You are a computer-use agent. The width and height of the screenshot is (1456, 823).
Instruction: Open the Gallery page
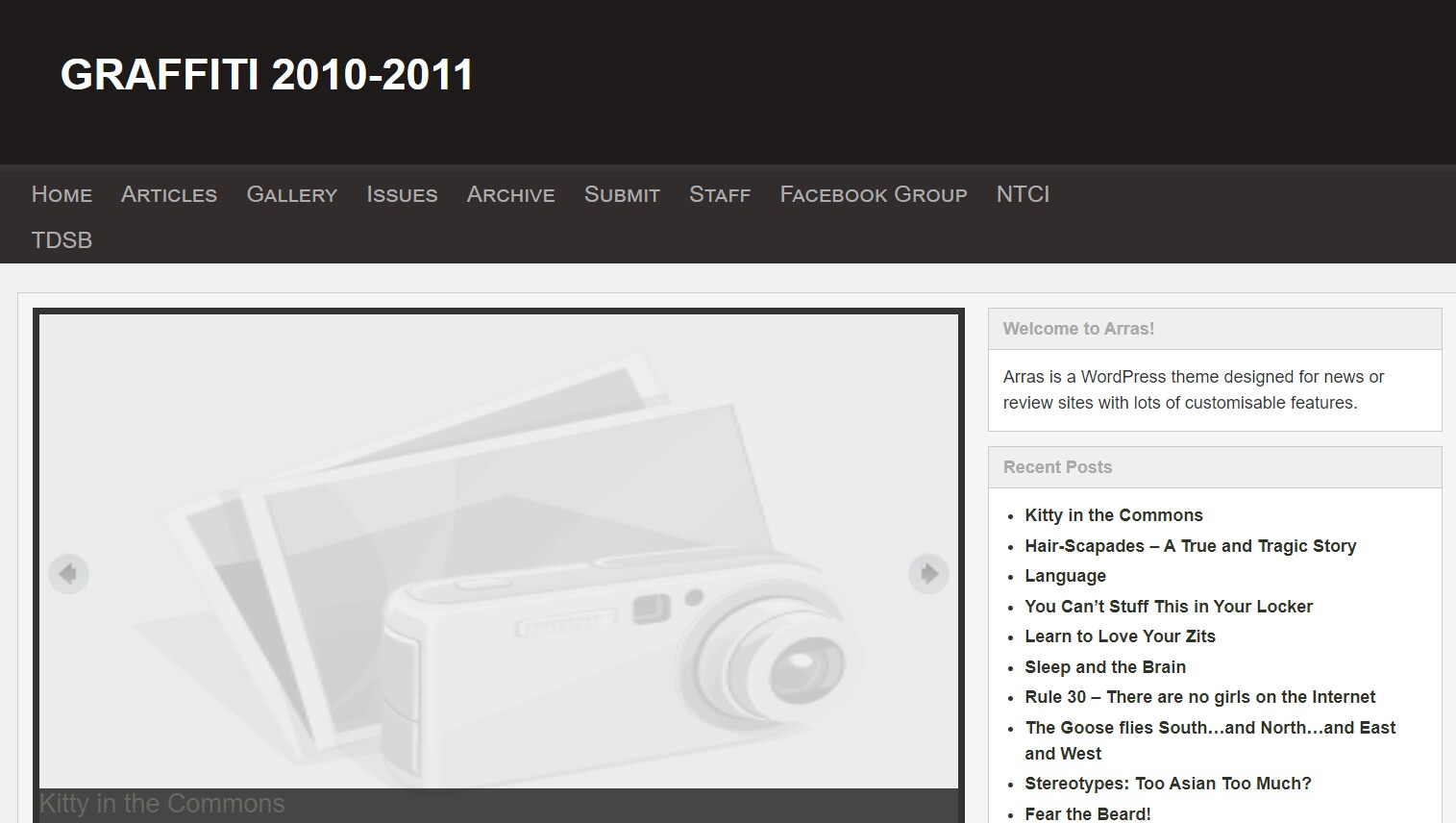(x=291, y=194)
